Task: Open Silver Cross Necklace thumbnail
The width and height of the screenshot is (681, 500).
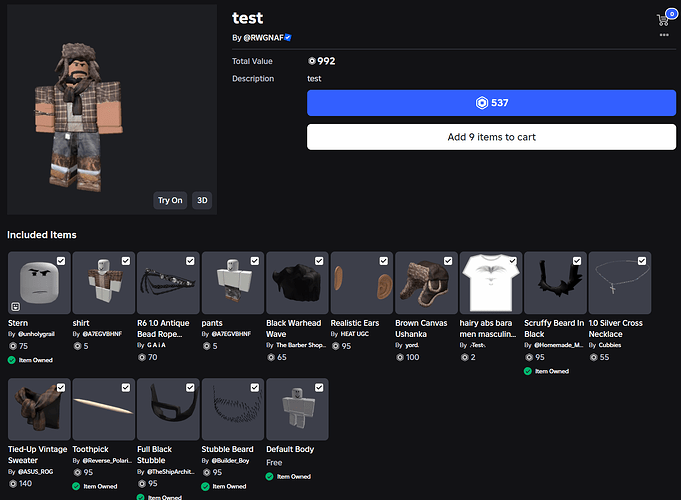Action: coord(620,283)
